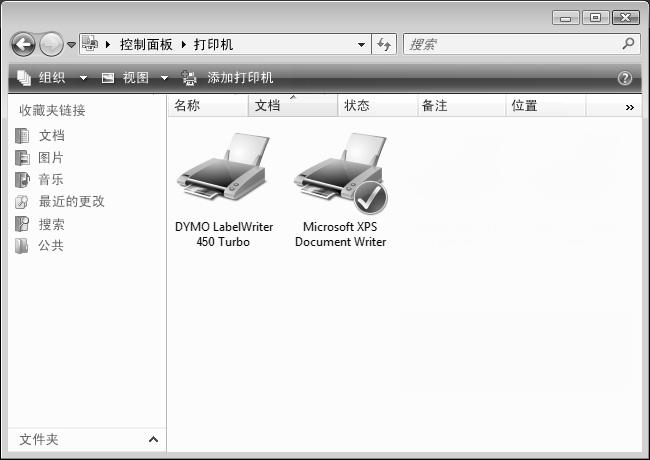Open the address bar history dropdown
Screen dimensions: 650x460
tap(361, 44)
